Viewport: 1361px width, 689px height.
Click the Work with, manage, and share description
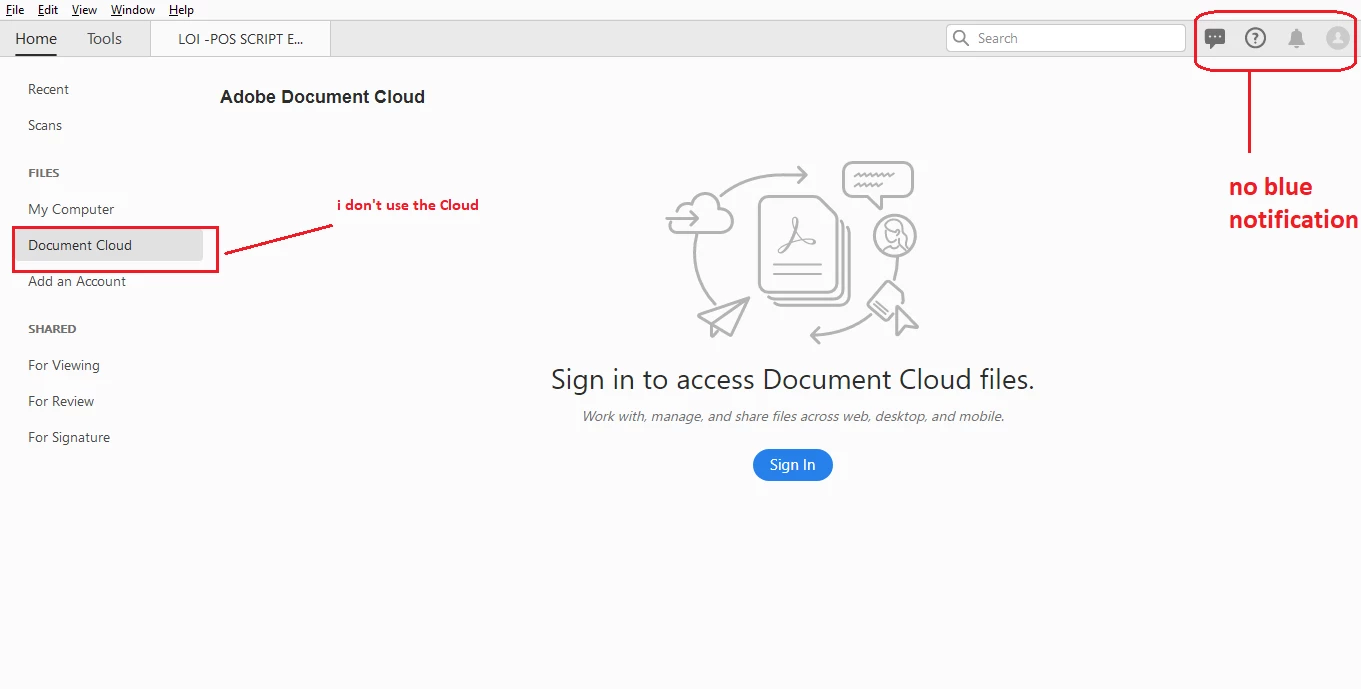(793, 416)
